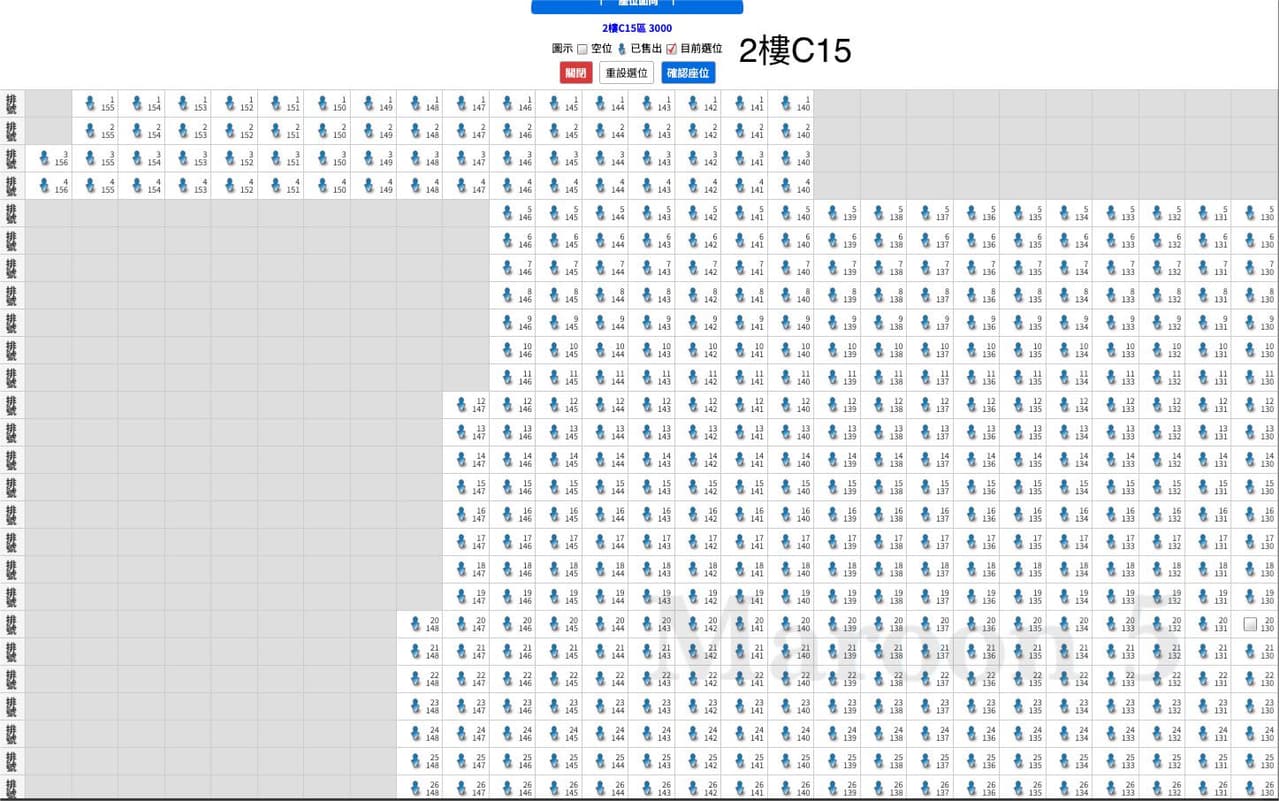The width and height of the screenshot is (1279, 801).
Task: Select the sold seat row 5 seat 130
Action: pos(1251,213)
